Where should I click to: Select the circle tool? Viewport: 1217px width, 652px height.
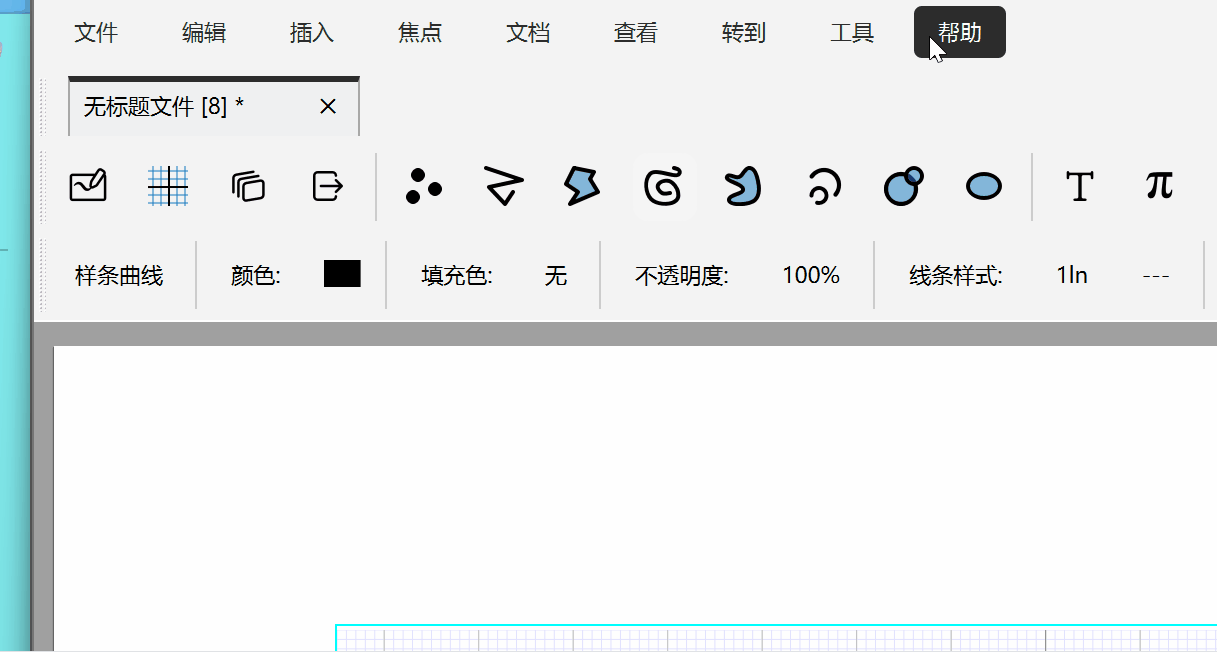903,186
